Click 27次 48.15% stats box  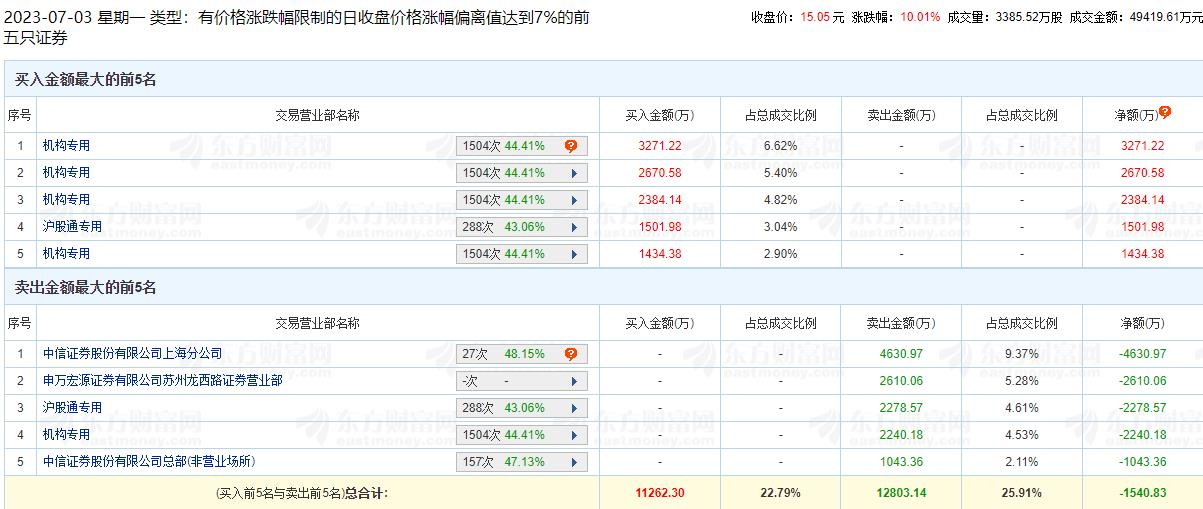[521, 354]
